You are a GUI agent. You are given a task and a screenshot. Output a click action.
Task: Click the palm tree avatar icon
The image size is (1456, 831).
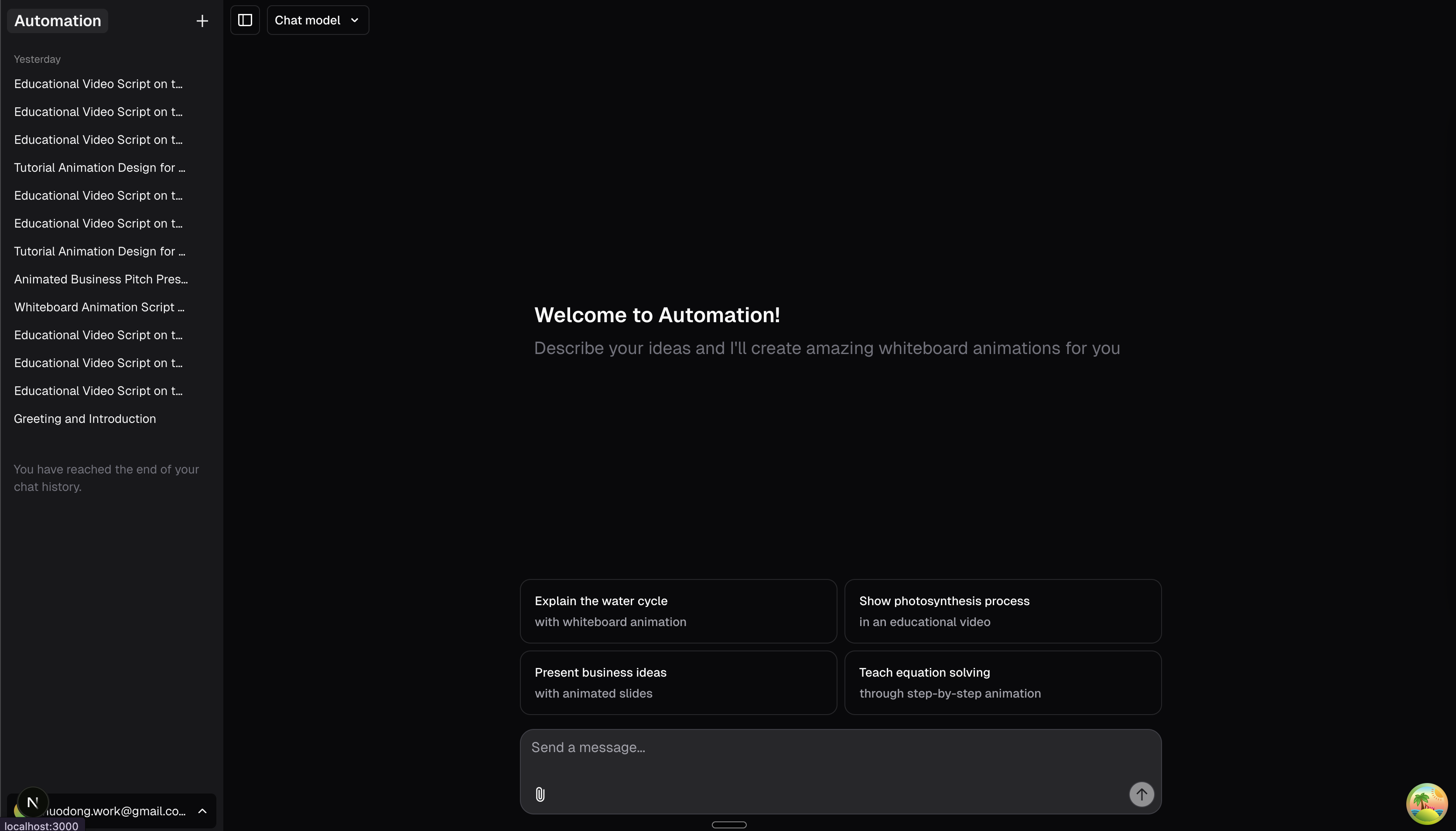(1426, 804)
